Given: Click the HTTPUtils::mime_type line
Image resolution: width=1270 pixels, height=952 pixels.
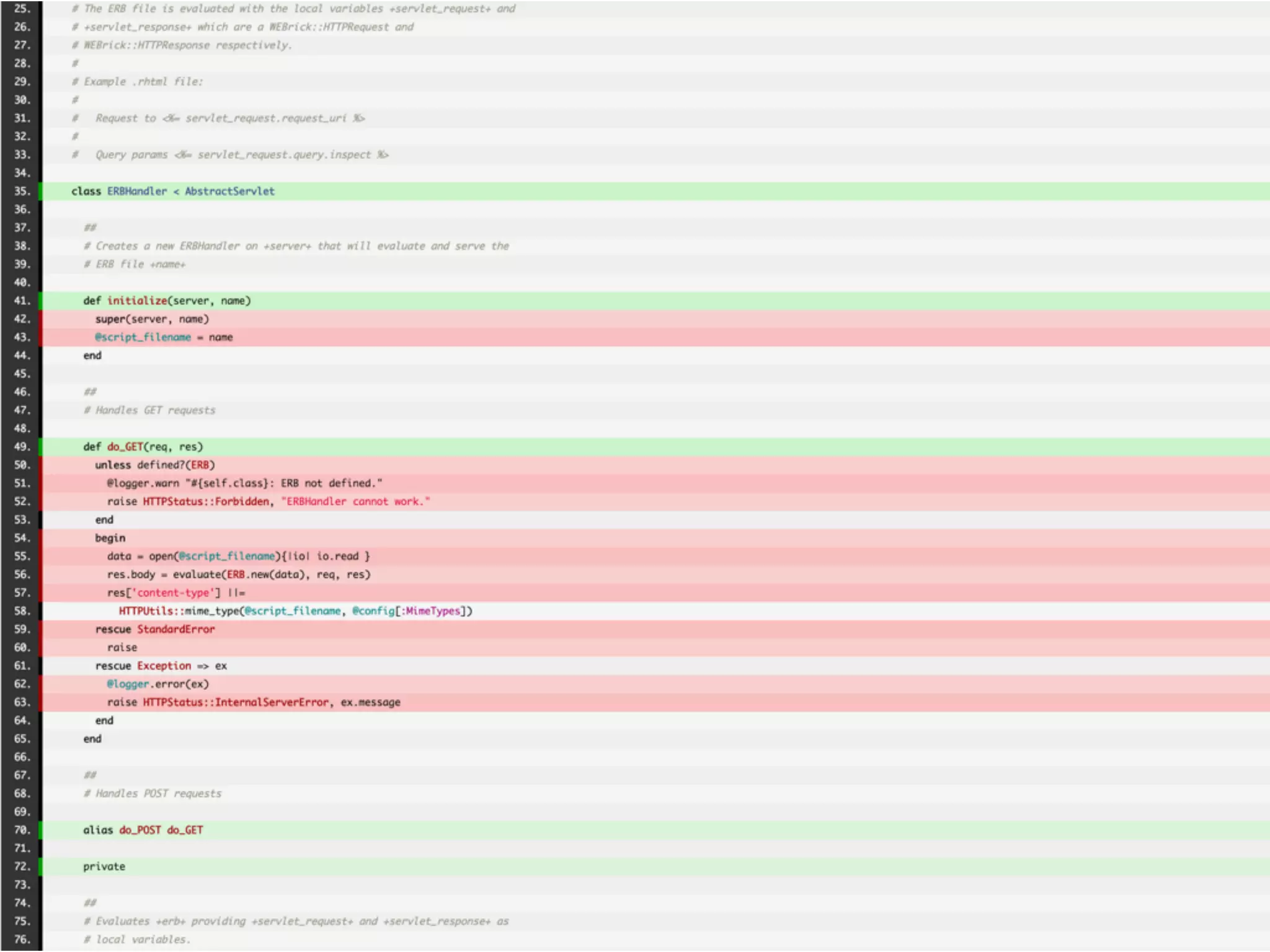Looking at the screenshot, I should 295,611.
